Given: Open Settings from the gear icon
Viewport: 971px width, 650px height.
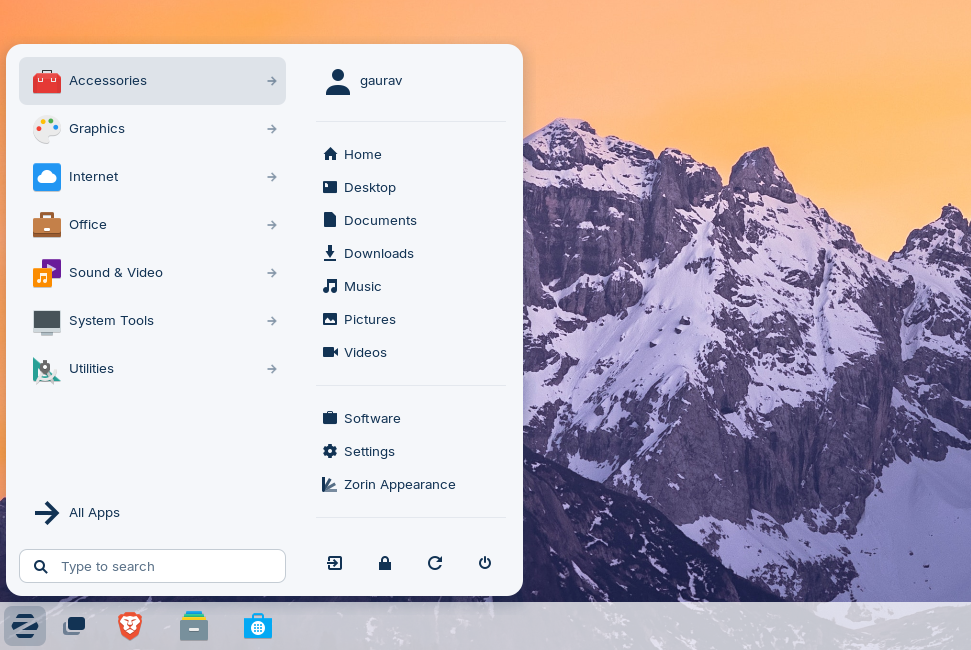Looking at the screenshot, I should [369, 451].
